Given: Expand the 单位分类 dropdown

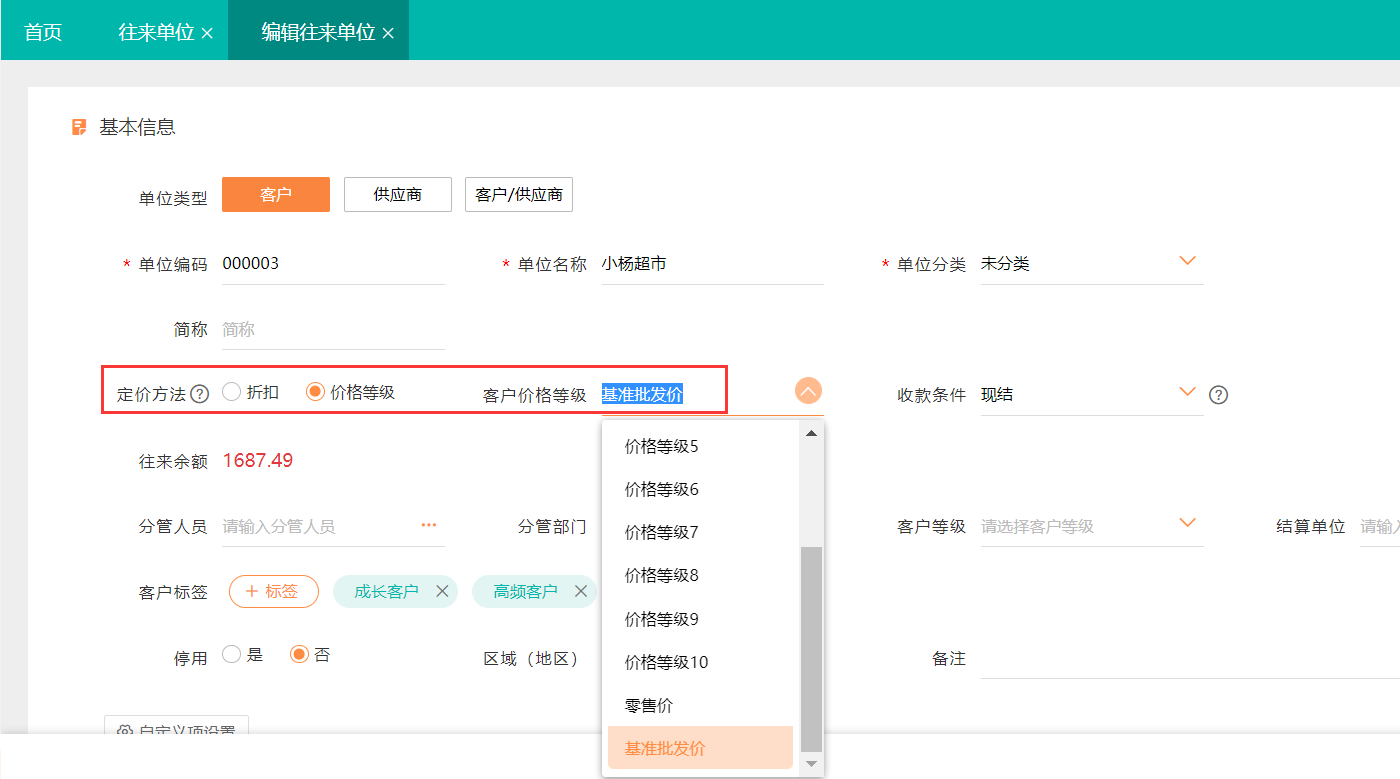Looking at the screenshot, I should [x=1188, y=261].
